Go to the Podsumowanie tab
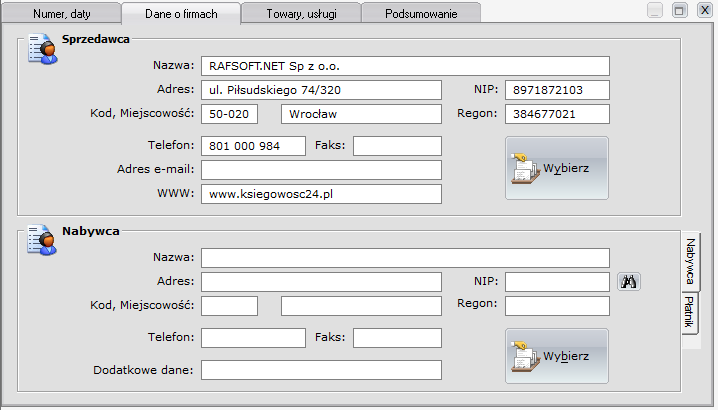This screenshot has height=410, width=718. pos(420,13)
